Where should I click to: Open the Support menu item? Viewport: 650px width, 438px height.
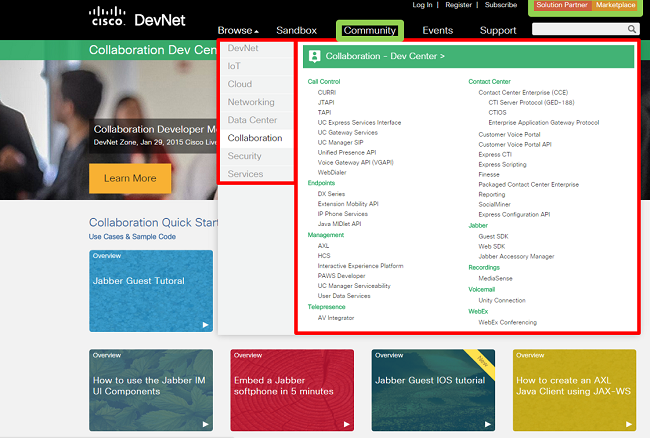click(x=498, y=30)
